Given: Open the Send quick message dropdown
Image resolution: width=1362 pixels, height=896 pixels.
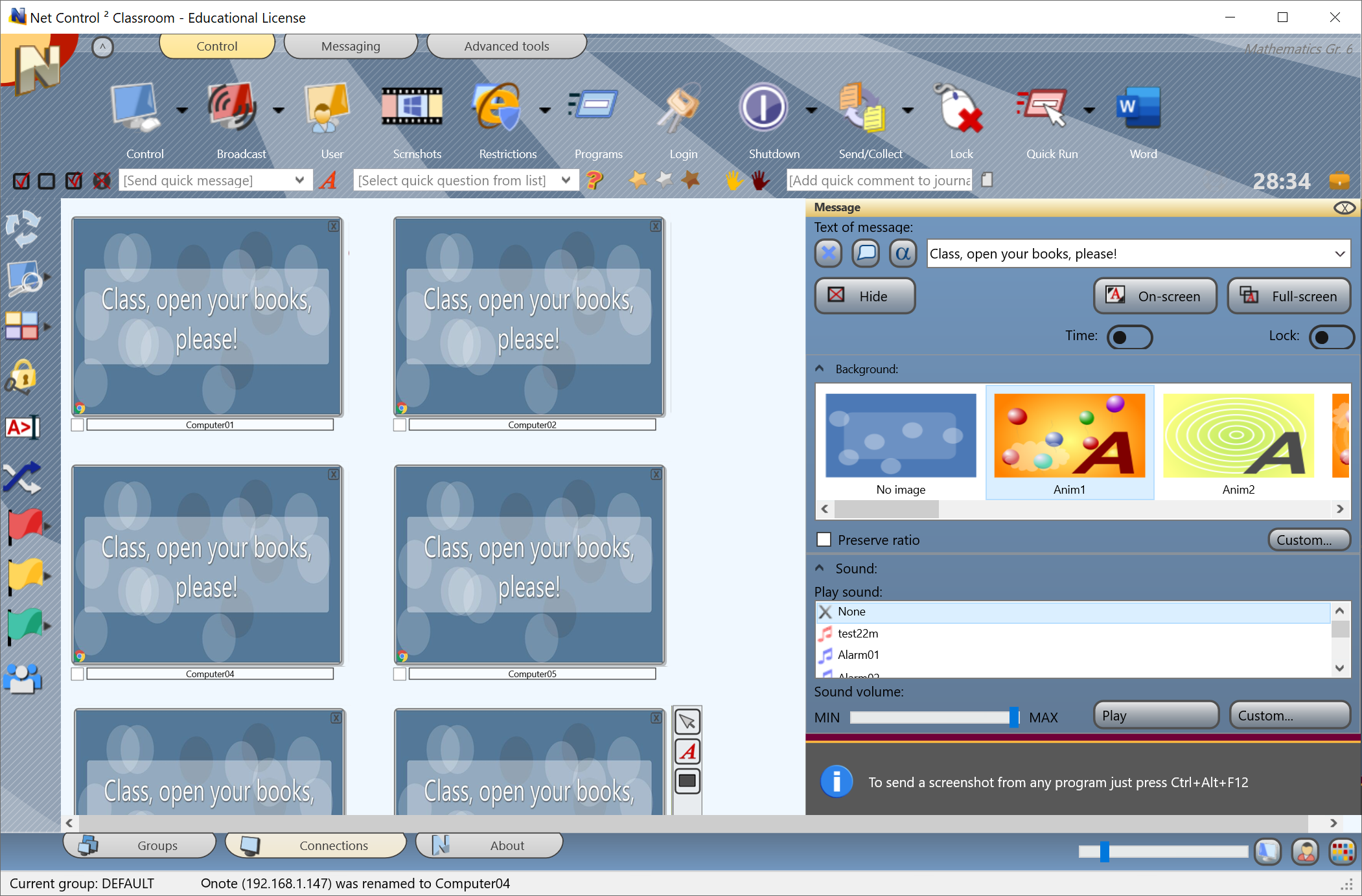Looking at the screenshot, I should 299,180.
